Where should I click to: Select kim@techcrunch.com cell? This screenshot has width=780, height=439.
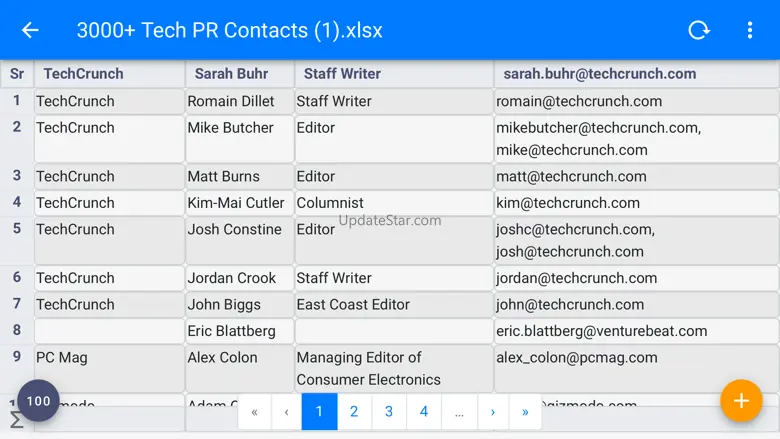point(637,203)
